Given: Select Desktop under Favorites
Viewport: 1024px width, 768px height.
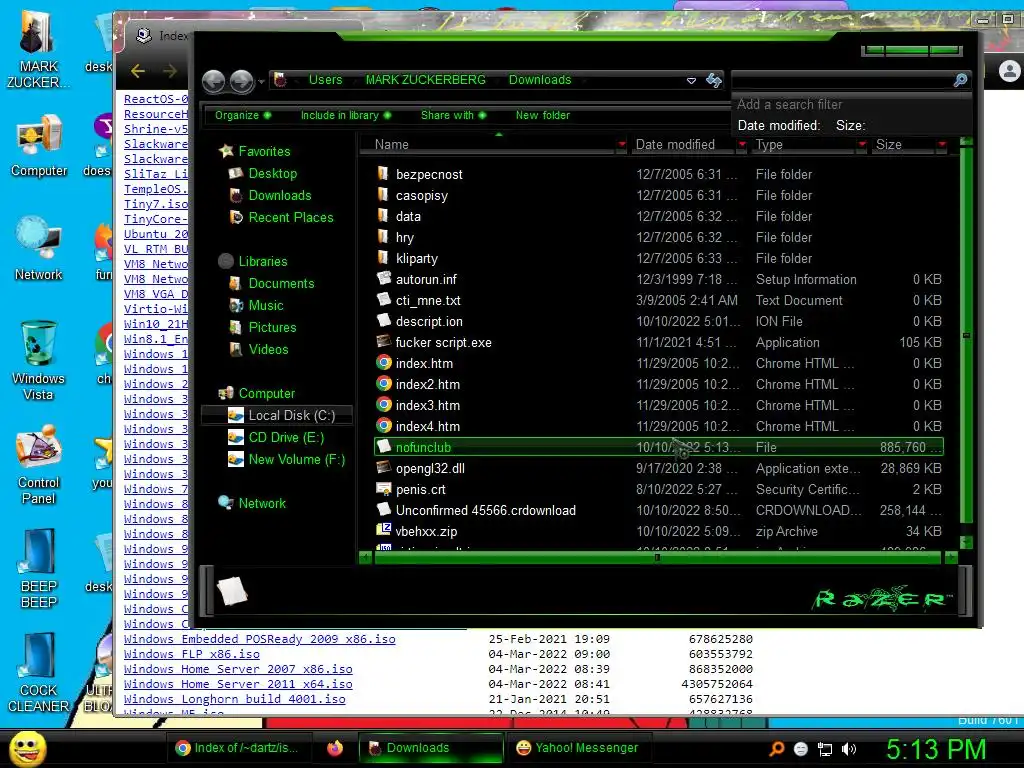Looking at the screenshot, I should point(272,174).
